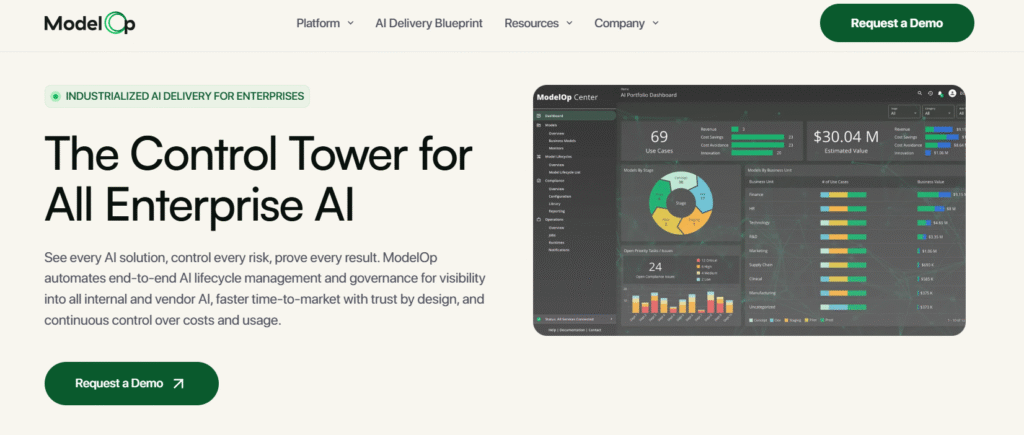The height and width of the screenshot is (435, 1024).
Task: Click the # of Use Cases column header
Action: pos(835,182)
